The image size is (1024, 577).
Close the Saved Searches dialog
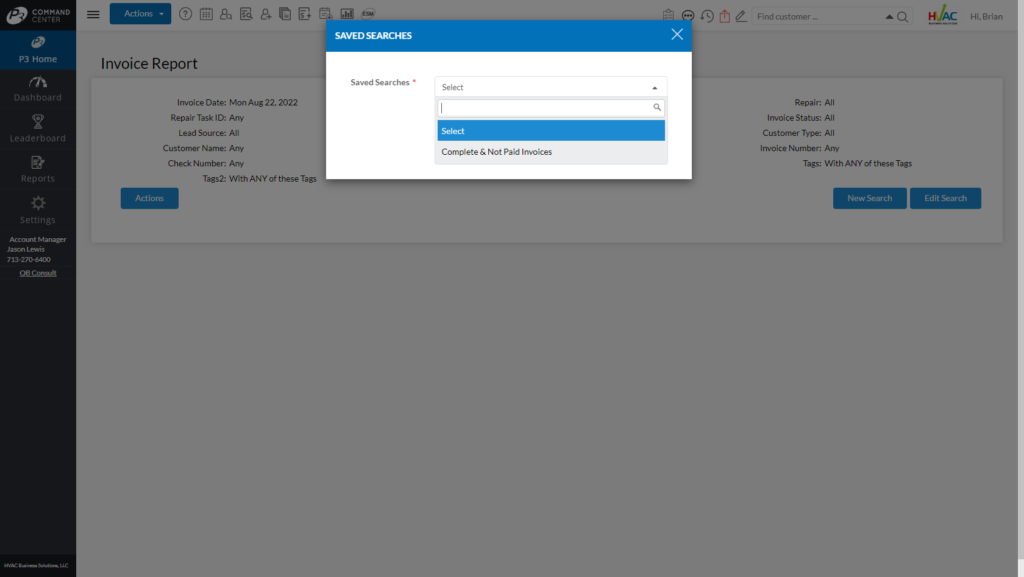coord(677,34)
